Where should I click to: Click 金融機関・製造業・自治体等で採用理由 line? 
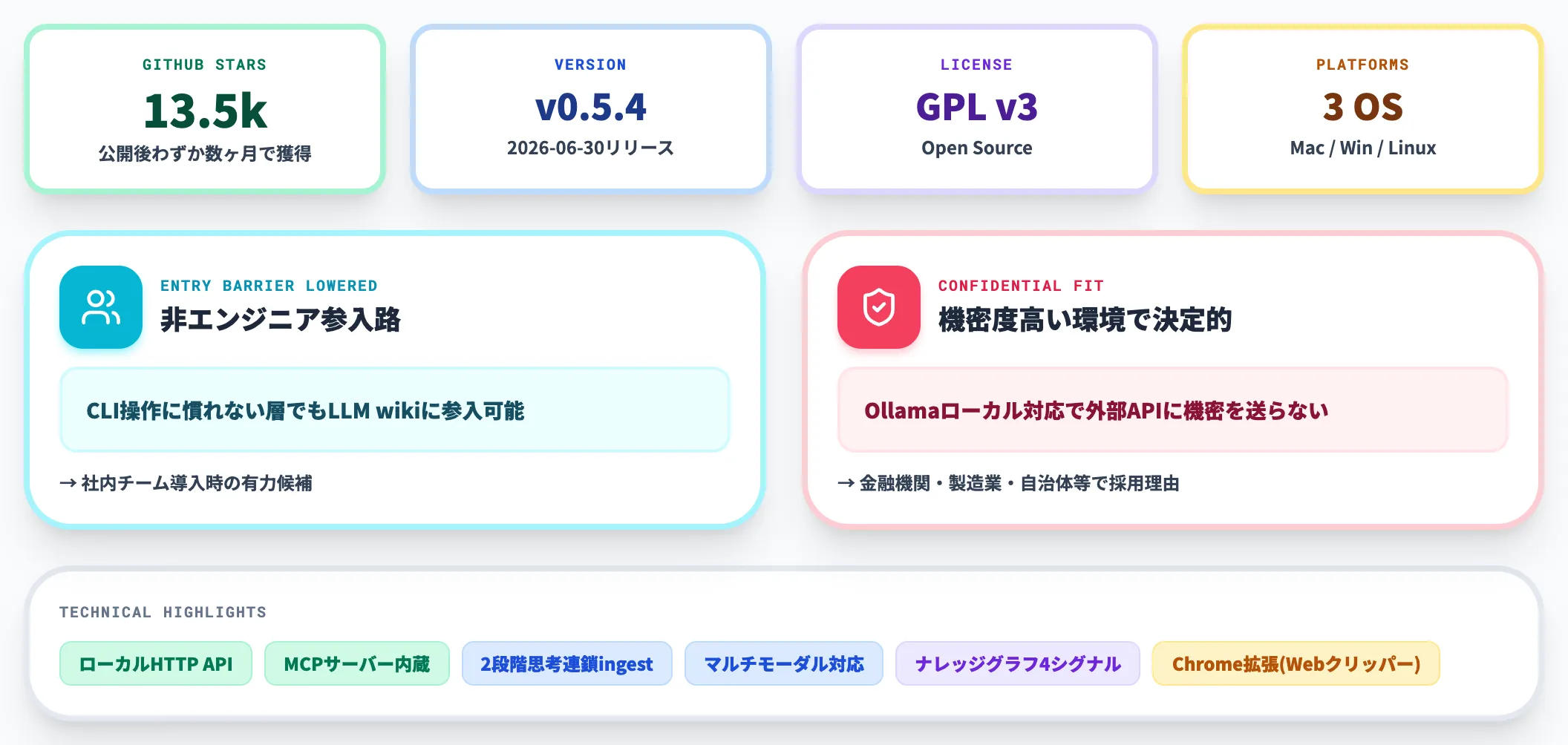[1009, 483]
